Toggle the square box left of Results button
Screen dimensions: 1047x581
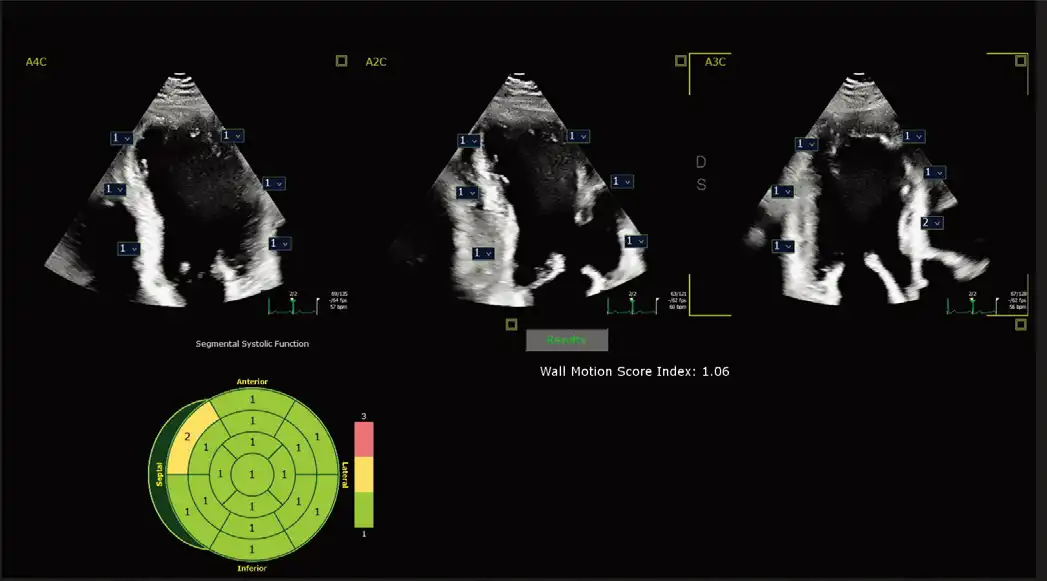click(511, 324)
